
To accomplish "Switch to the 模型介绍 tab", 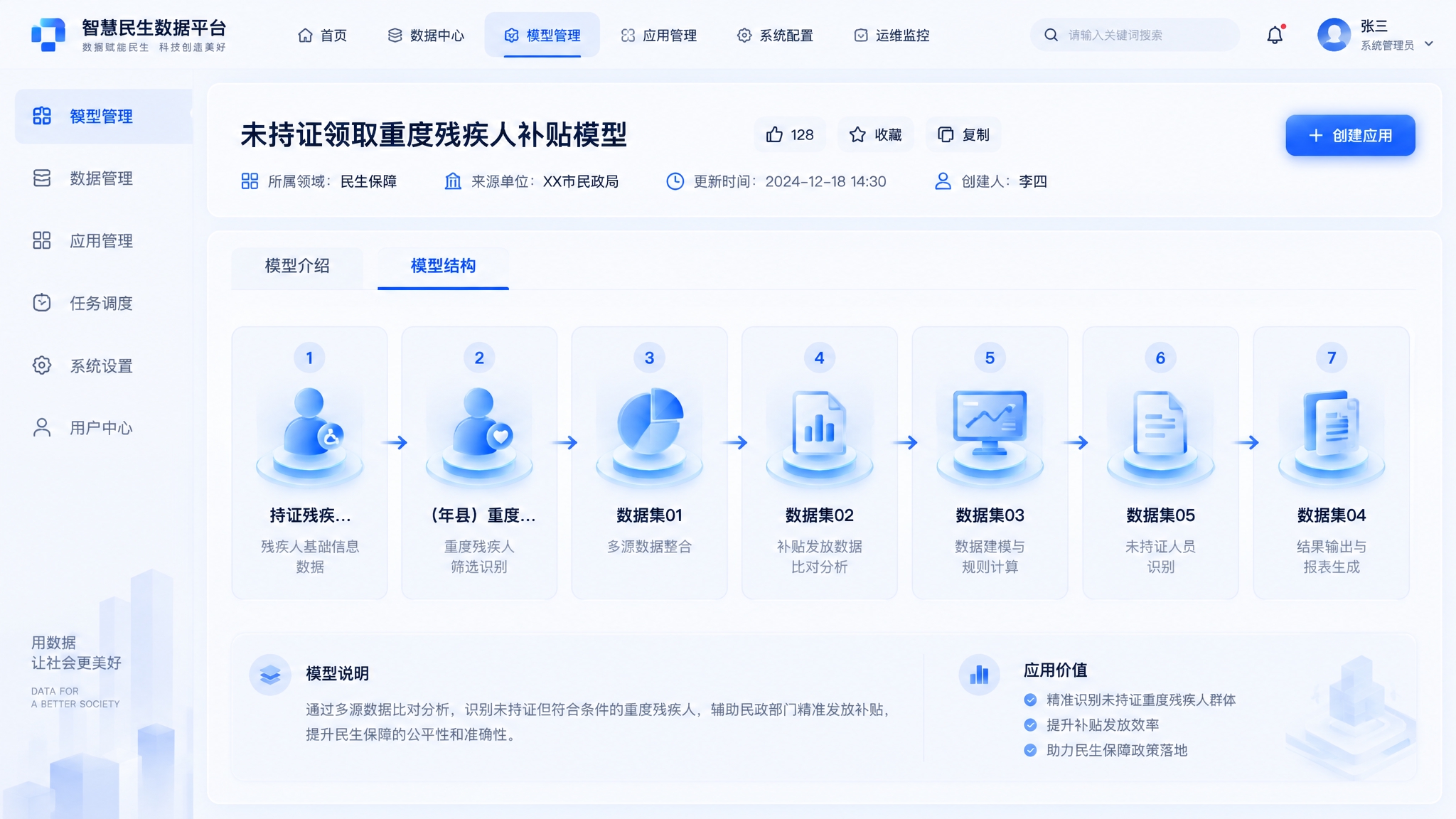I will click(x=297, y=266).
